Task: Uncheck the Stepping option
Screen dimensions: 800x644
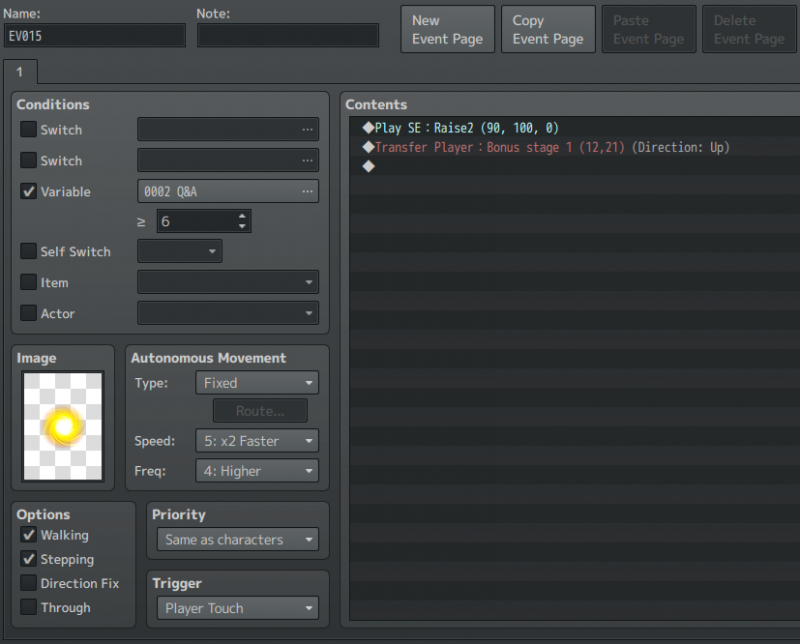Action: 29,559
